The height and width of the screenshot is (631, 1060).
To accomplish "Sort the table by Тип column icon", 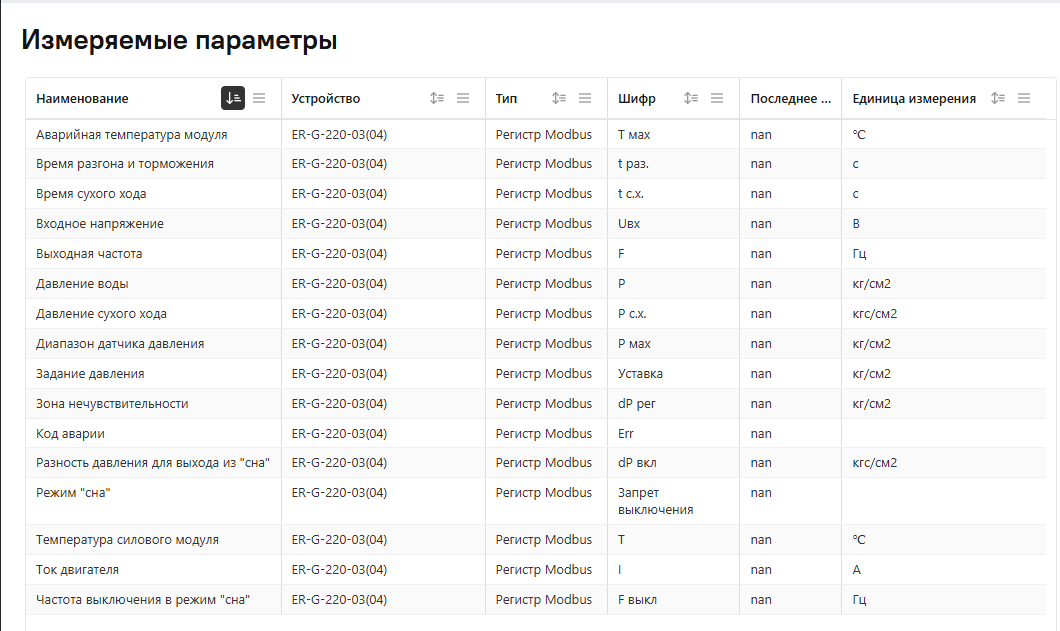I will tap(559, 98).
